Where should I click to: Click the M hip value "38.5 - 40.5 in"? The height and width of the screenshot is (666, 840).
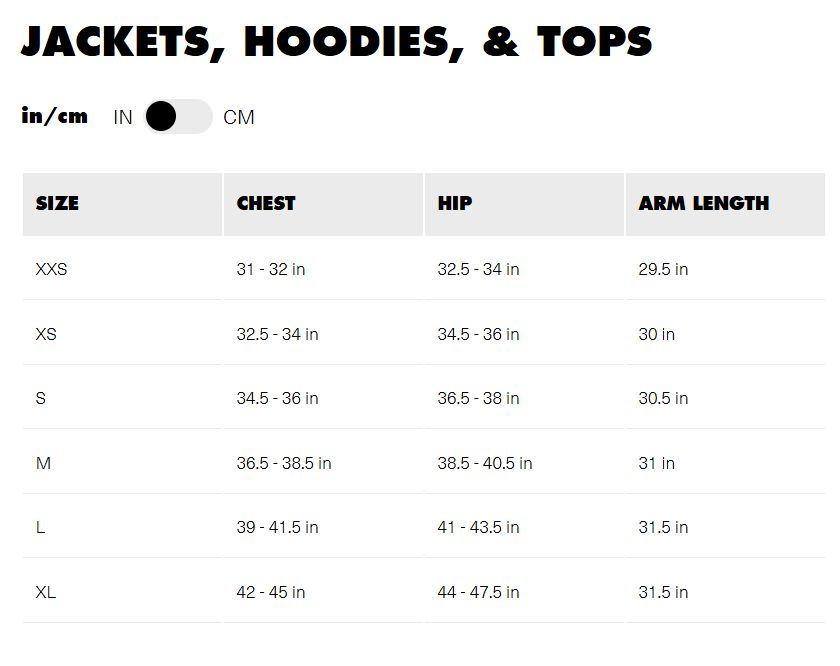[485, 463]
